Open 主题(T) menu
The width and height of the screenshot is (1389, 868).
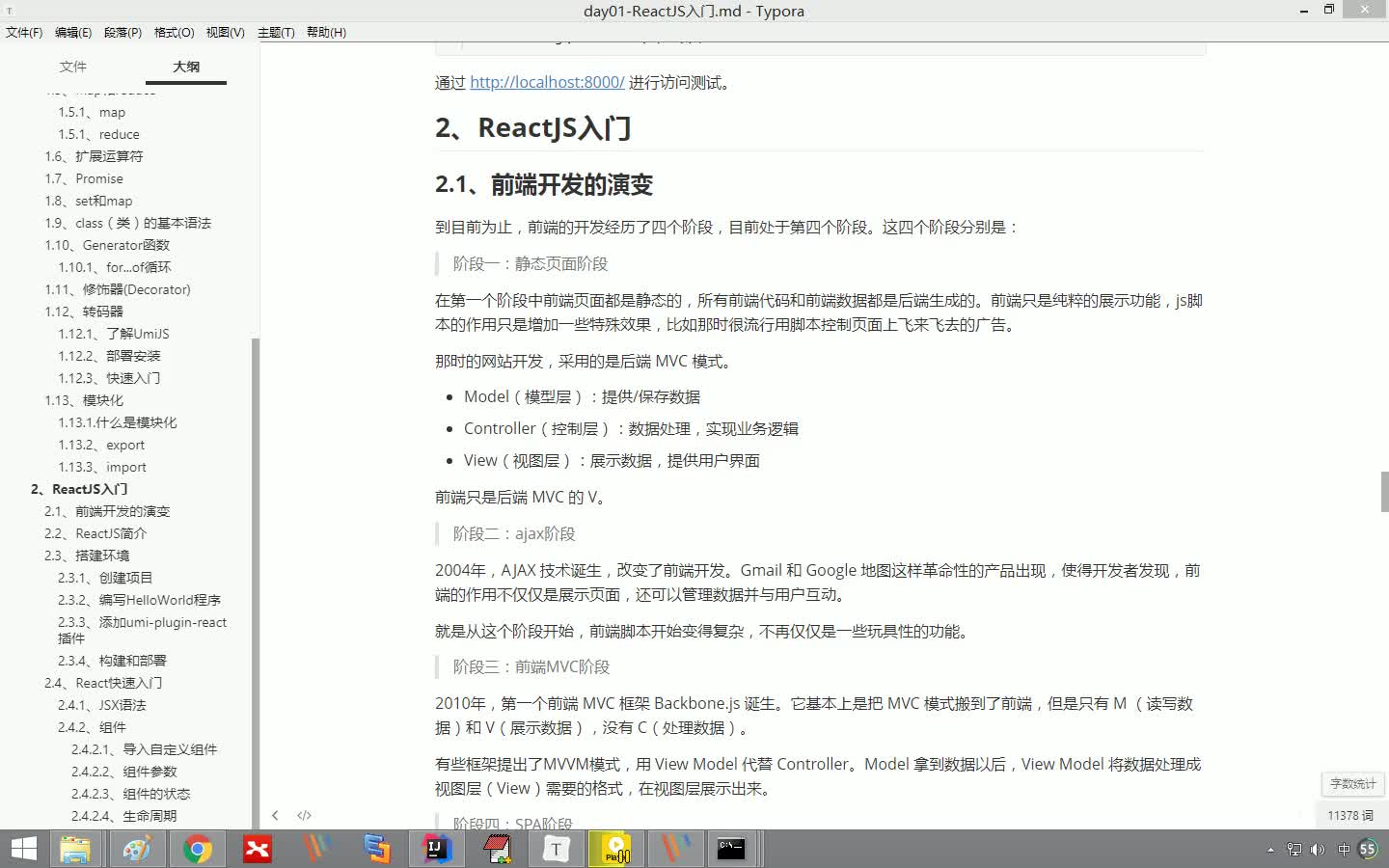tap(276, 32)
